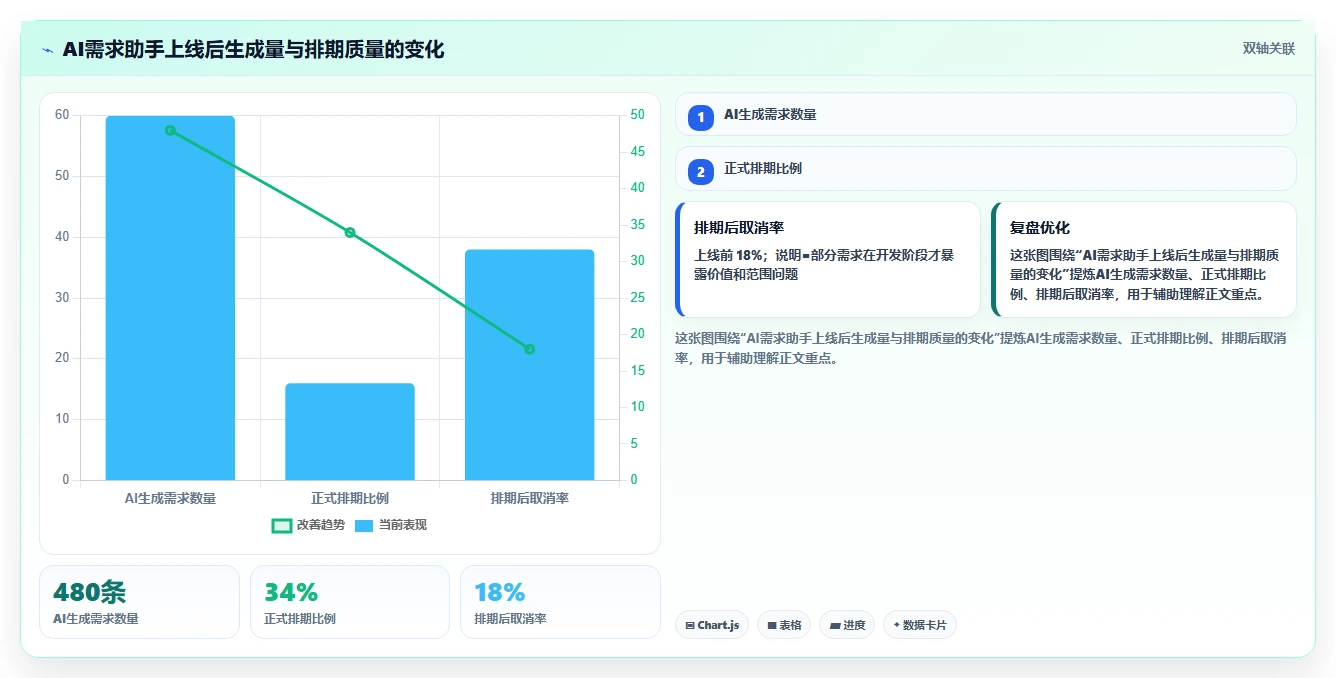The height and width of the screenshot is (678, 1336).
Task: Select step 2 正式排期比例 item
Action: (x=985, y=169)
